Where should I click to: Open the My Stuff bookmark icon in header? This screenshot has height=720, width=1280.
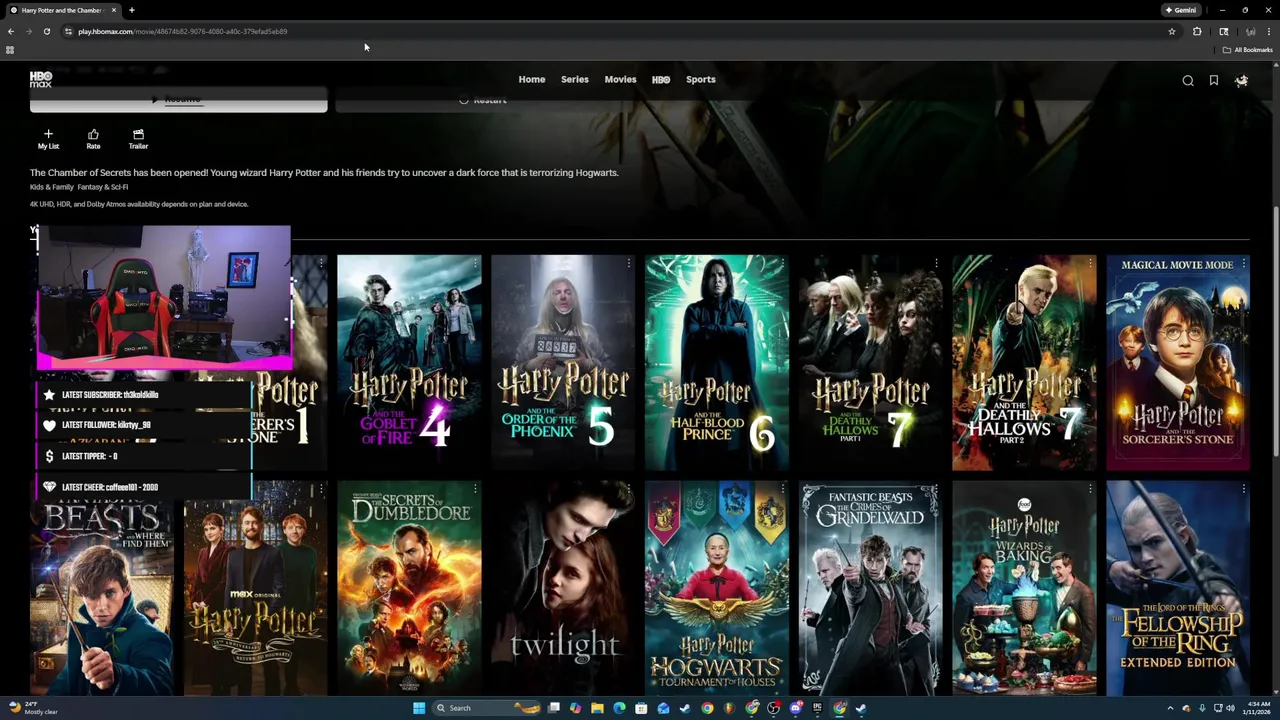click(1214, 81)
